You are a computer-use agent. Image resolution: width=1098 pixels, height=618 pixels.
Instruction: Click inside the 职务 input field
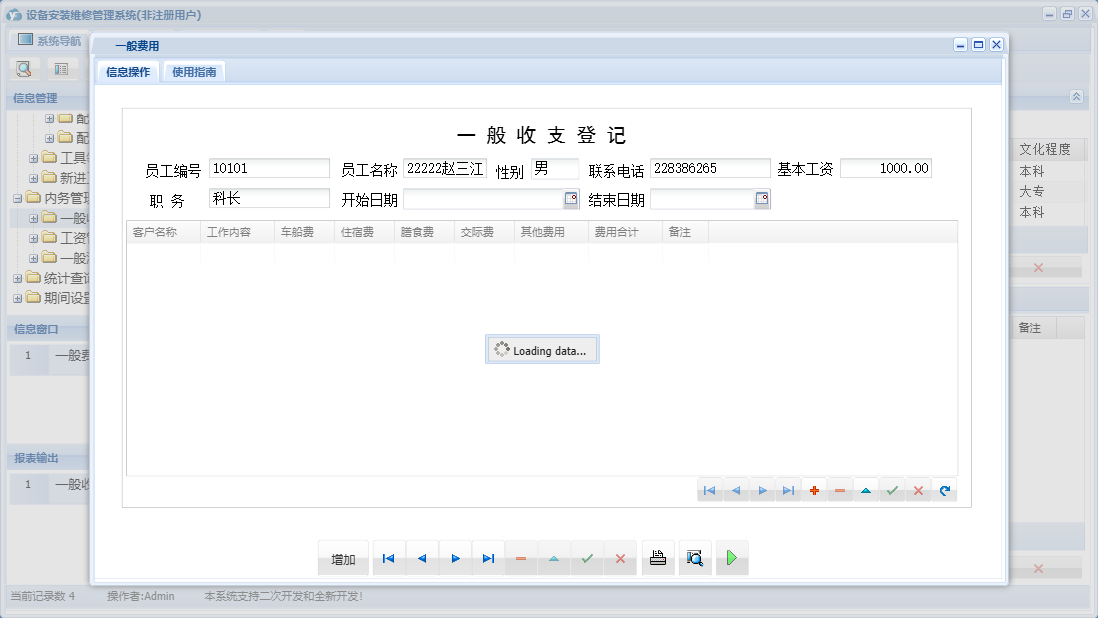(268, 199)
